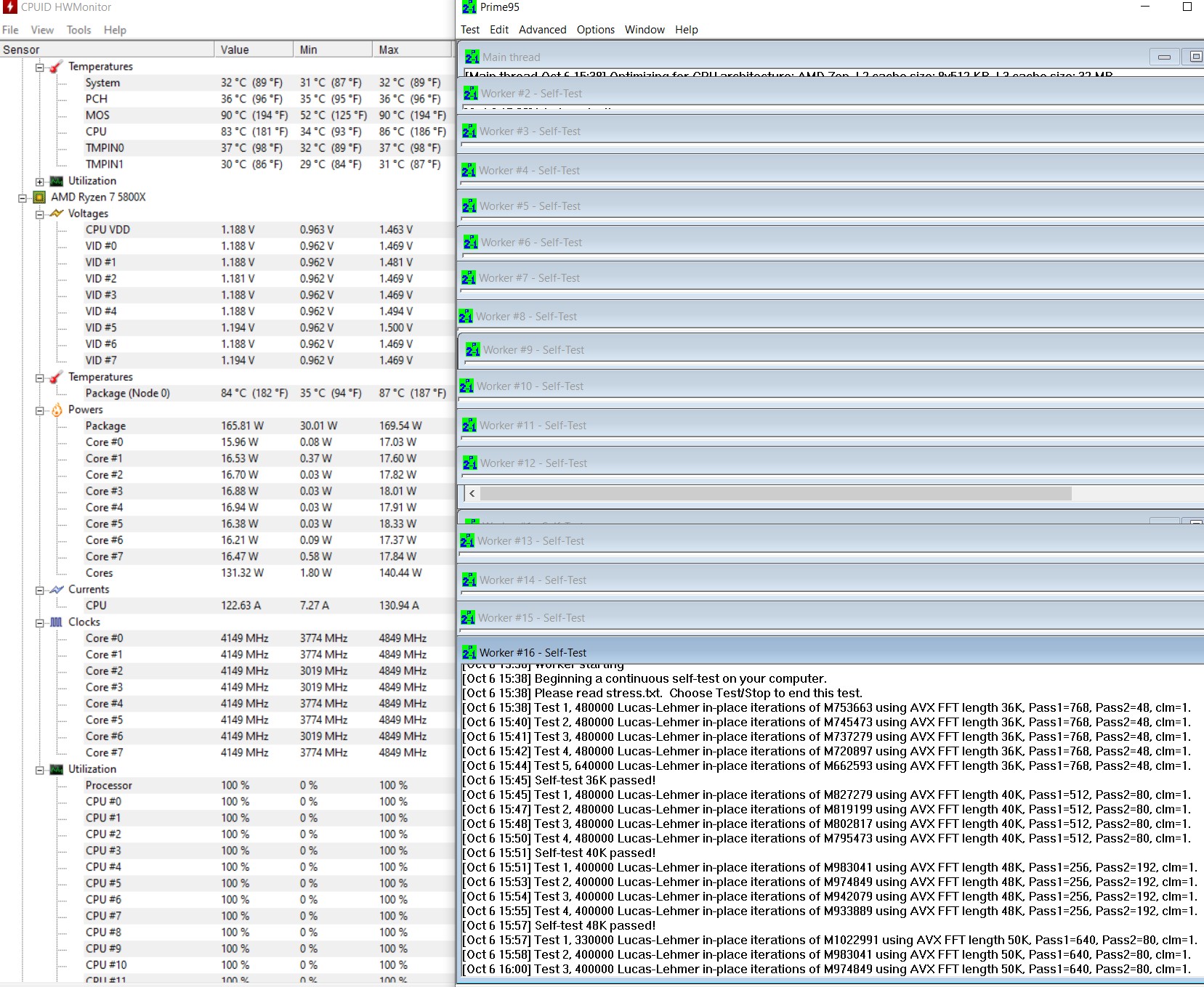This screenshot has width=1204, height=987.
Task: Click the Worker #16 Self-Test title bar
Action: coord(831,653)
